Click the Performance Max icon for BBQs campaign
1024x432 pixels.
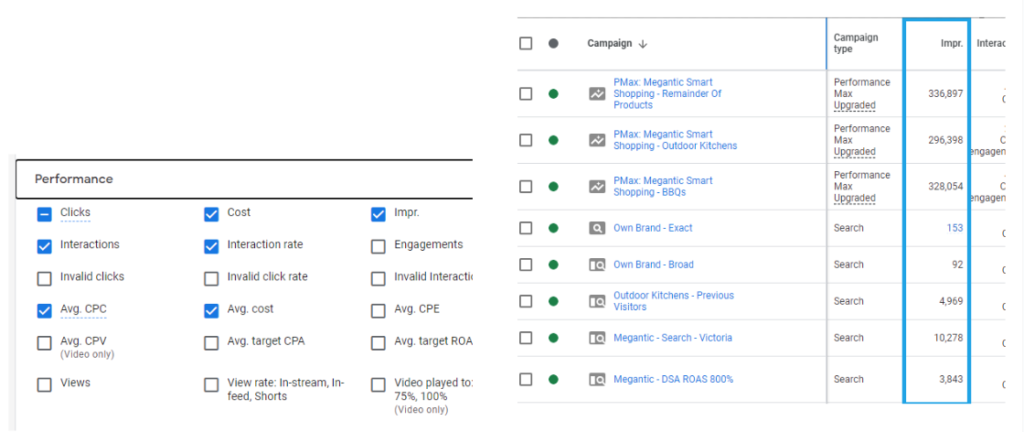pos(597,186)
